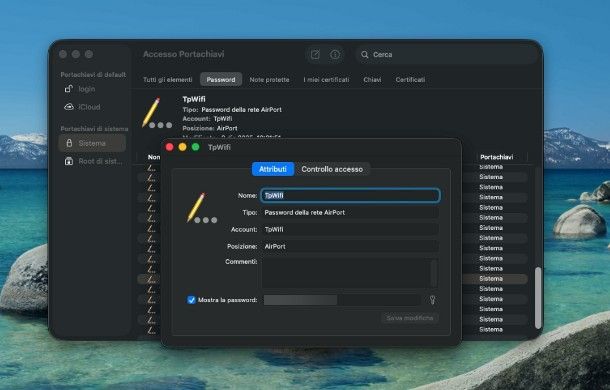Switch to the Note protette tab

269,79
